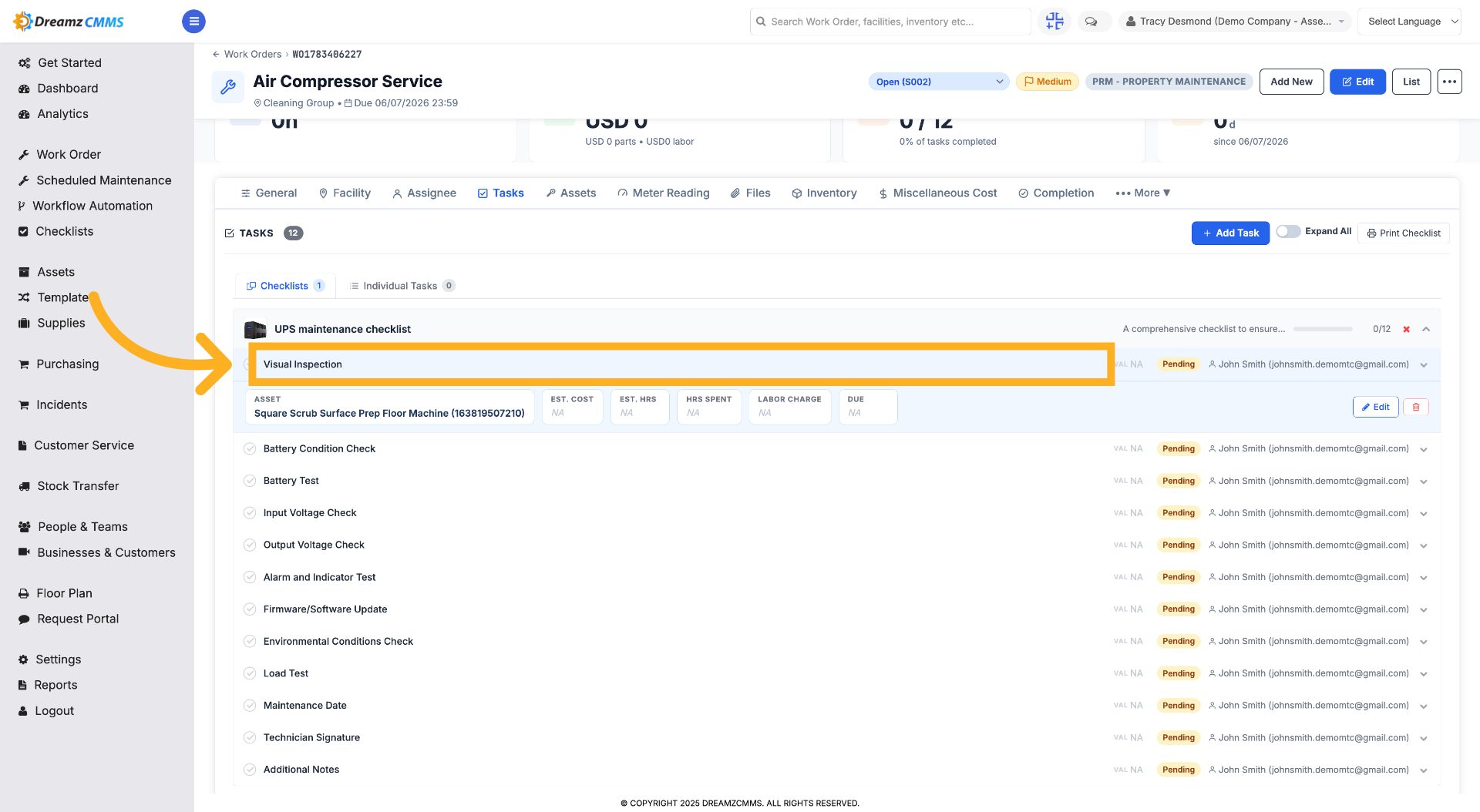1480x812 pixels.
Task: Click the Print Checklist button
Action: tap(1403, 233)
